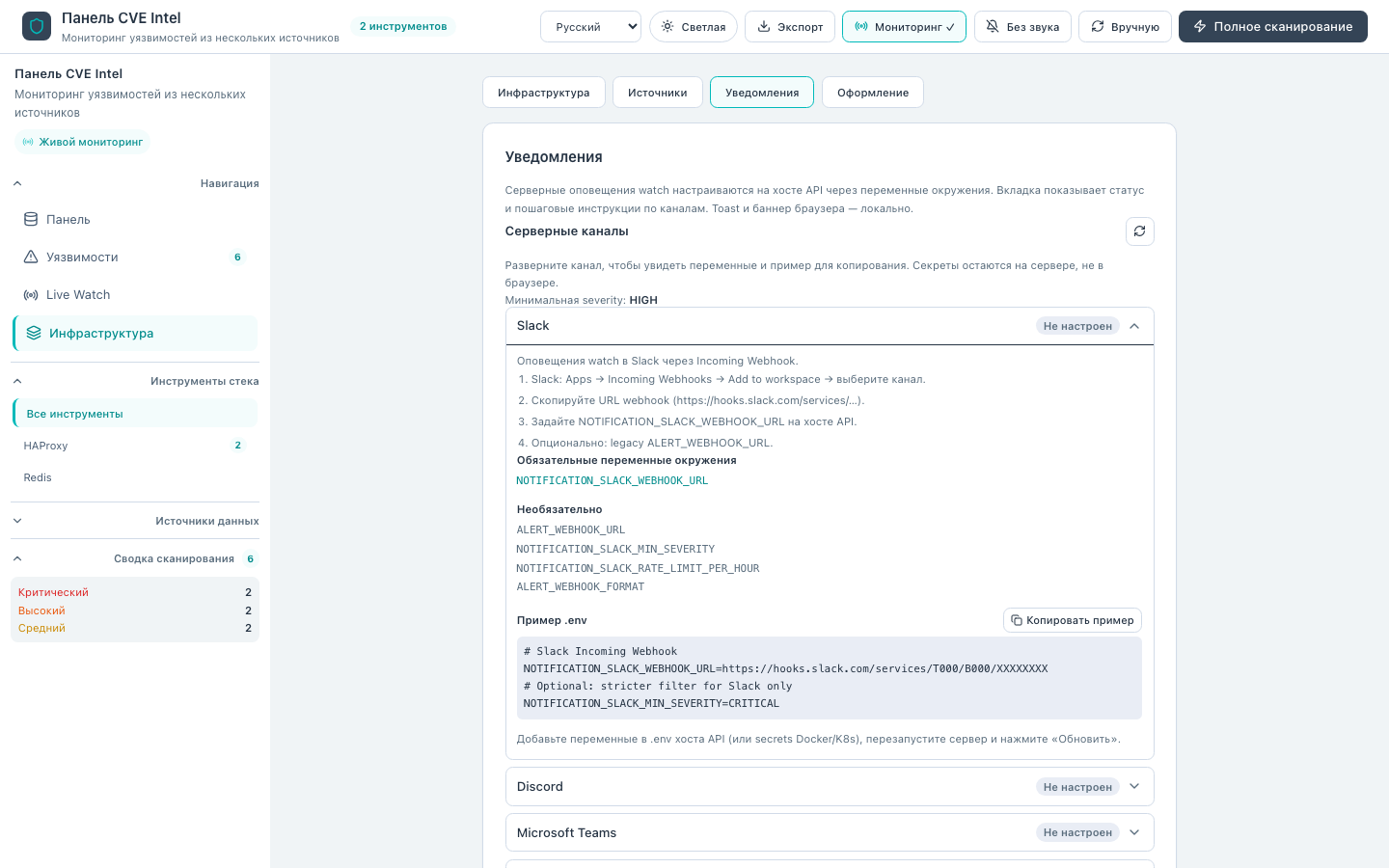Viewport: 1389px width, 868px height.
Task: Click NOTIFICATION_SLACK_WEBHOOK_URL required variable
Action: (x=613, y=480)
